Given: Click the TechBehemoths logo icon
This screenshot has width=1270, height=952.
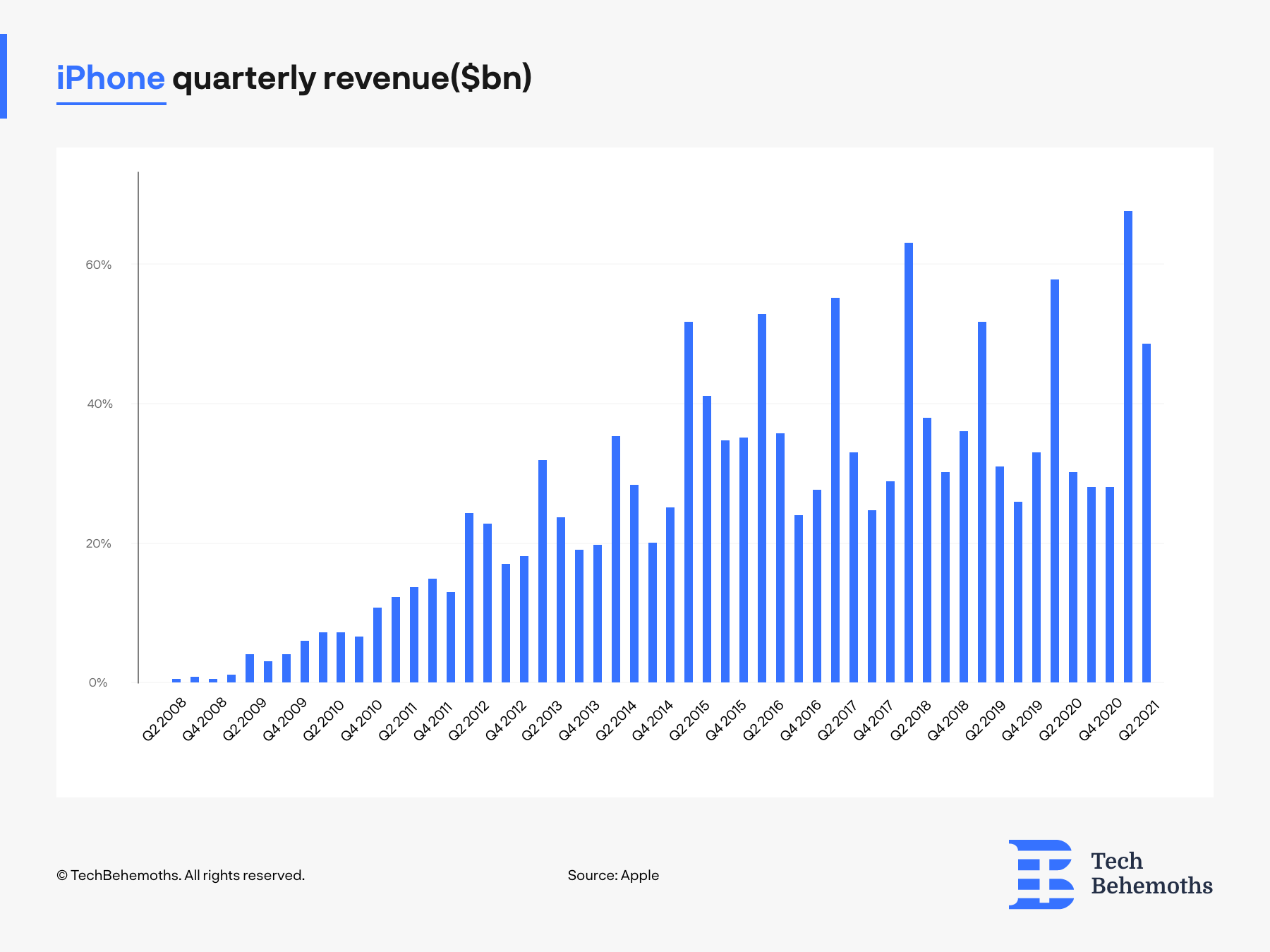Looking at the screenshot, I should 1041,874.
